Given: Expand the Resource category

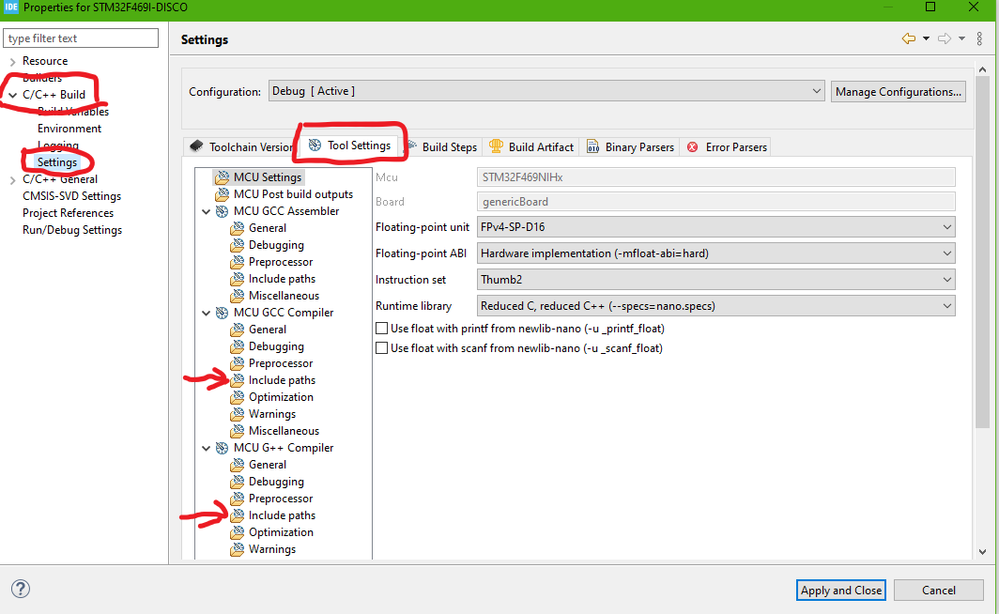Looking at the screenshot, I should pyautogui.click(x=13, y=62).
